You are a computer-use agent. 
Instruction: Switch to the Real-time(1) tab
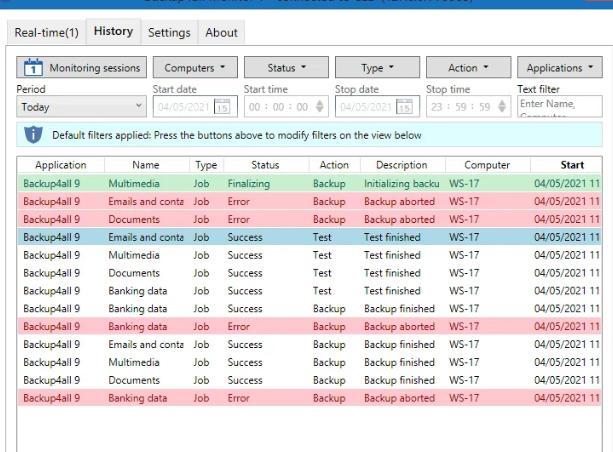click(46, 33)
